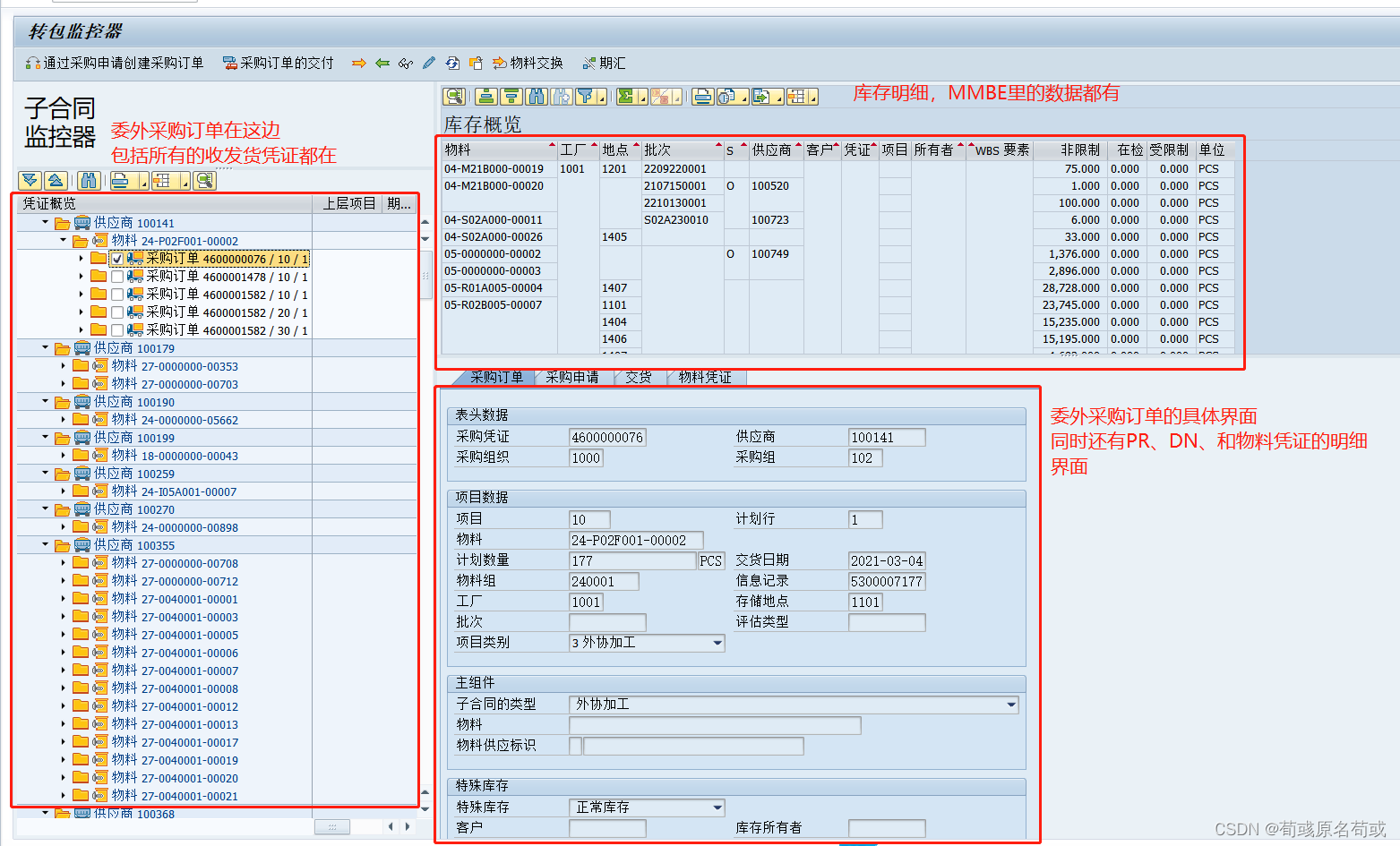The width and height of the screenshot is (1400, 846).
Task: Click the pencil change icon
Action: pyautogui.click(x=429, y=63)
